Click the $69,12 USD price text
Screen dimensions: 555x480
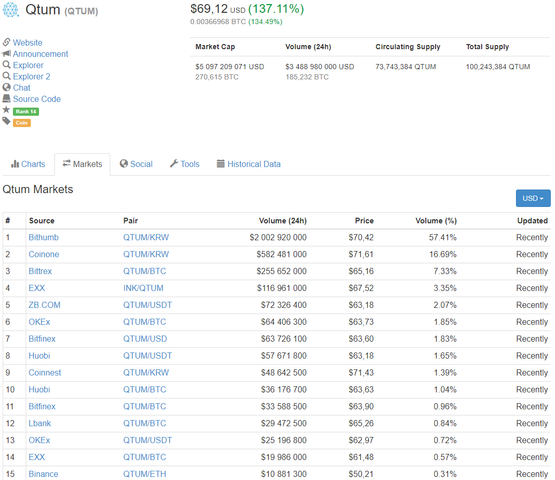tap(218, 9)
